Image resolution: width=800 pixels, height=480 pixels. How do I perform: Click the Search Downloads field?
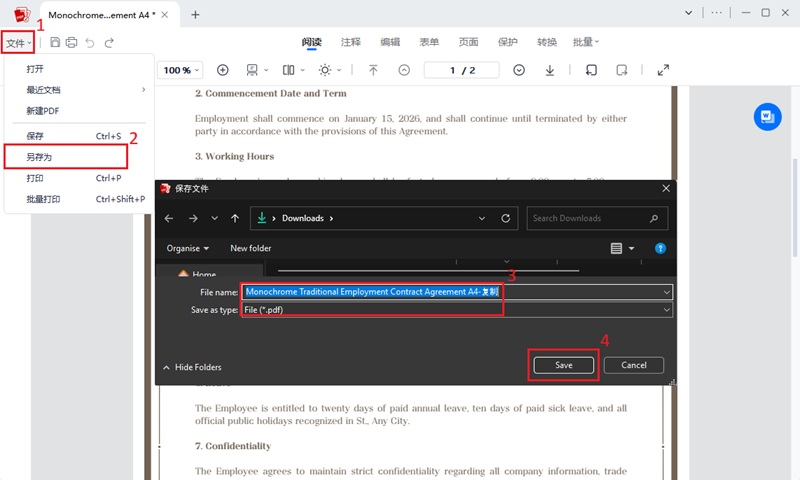coord(597,218)
